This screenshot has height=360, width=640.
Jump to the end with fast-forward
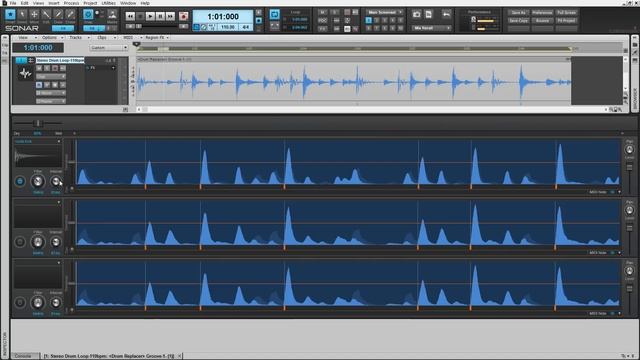(x=171, y=16)
